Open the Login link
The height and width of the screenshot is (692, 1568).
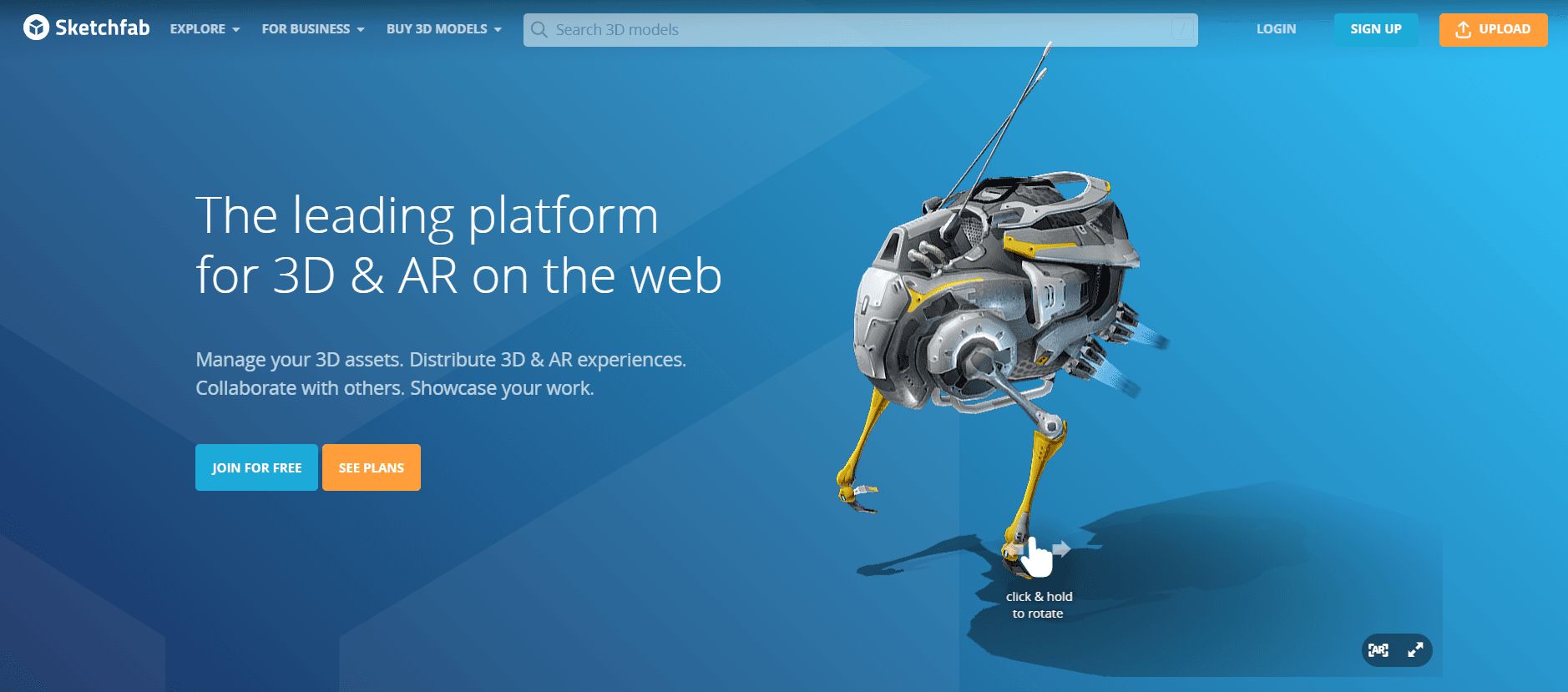[x=1276, y=29]
